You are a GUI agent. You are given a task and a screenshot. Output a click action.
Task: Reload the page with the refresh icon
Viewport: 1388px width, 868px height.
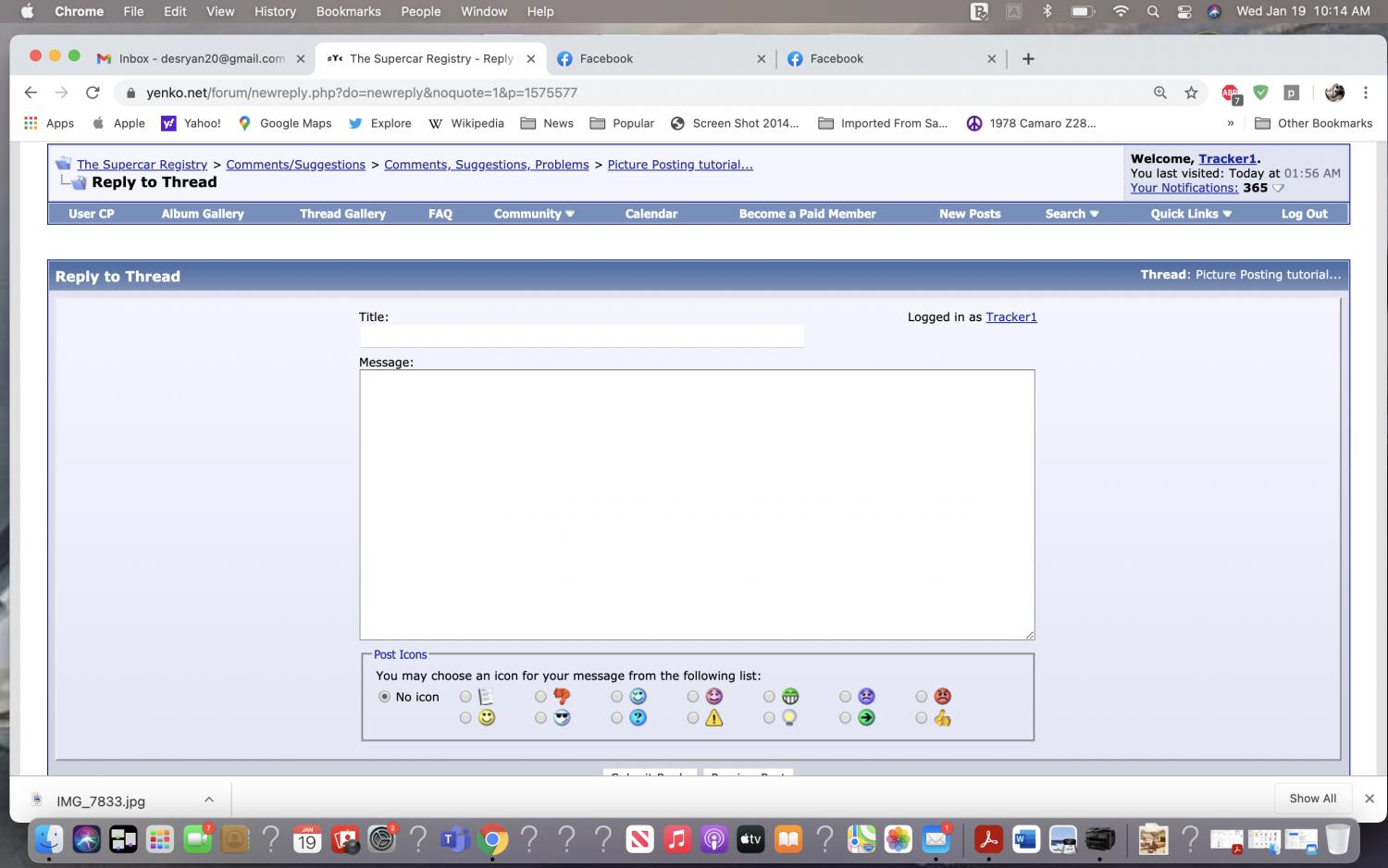[93, 93]
